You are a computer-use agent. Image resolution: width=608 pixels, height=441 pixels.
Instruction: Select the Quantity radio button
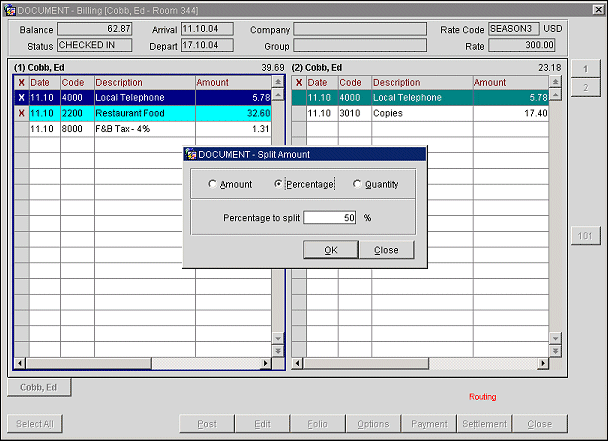357,185
